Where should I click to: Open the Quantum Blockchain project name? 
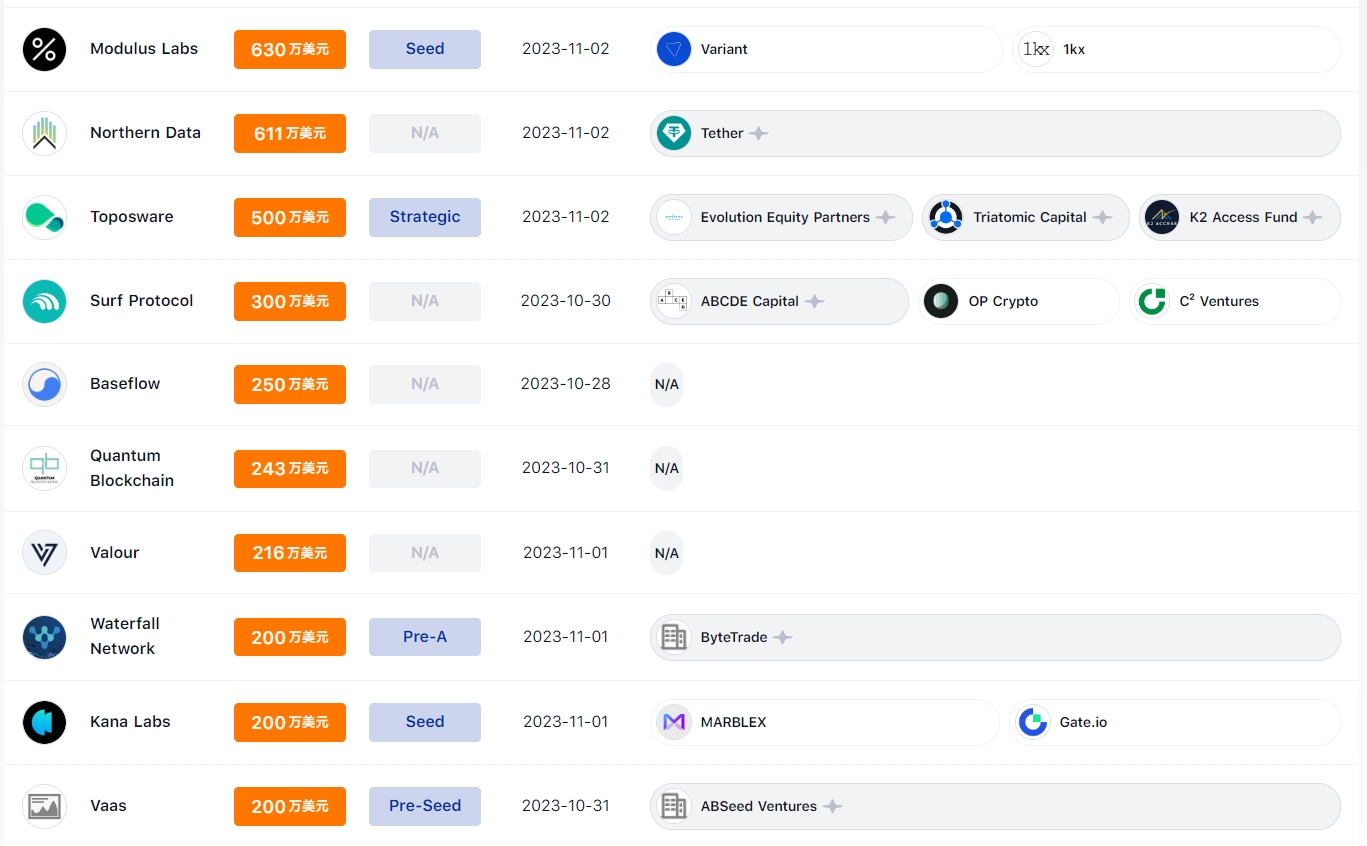click(x=131, y=468)
